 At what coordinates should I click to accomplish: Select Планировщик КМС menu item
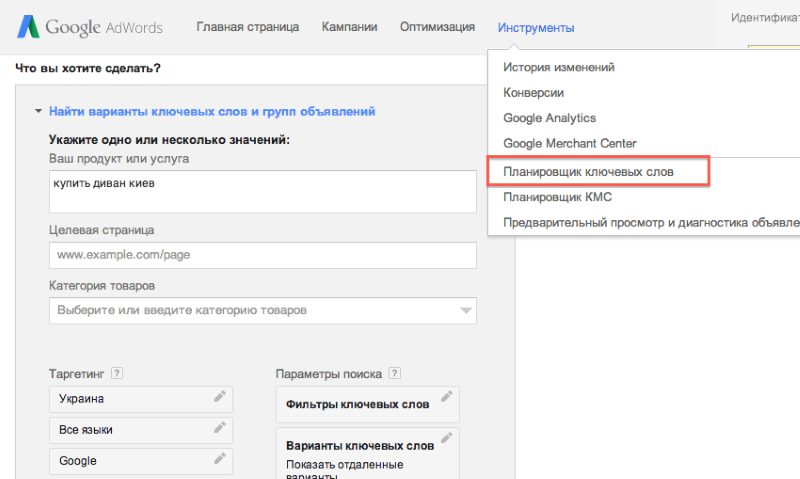(557, 197)
